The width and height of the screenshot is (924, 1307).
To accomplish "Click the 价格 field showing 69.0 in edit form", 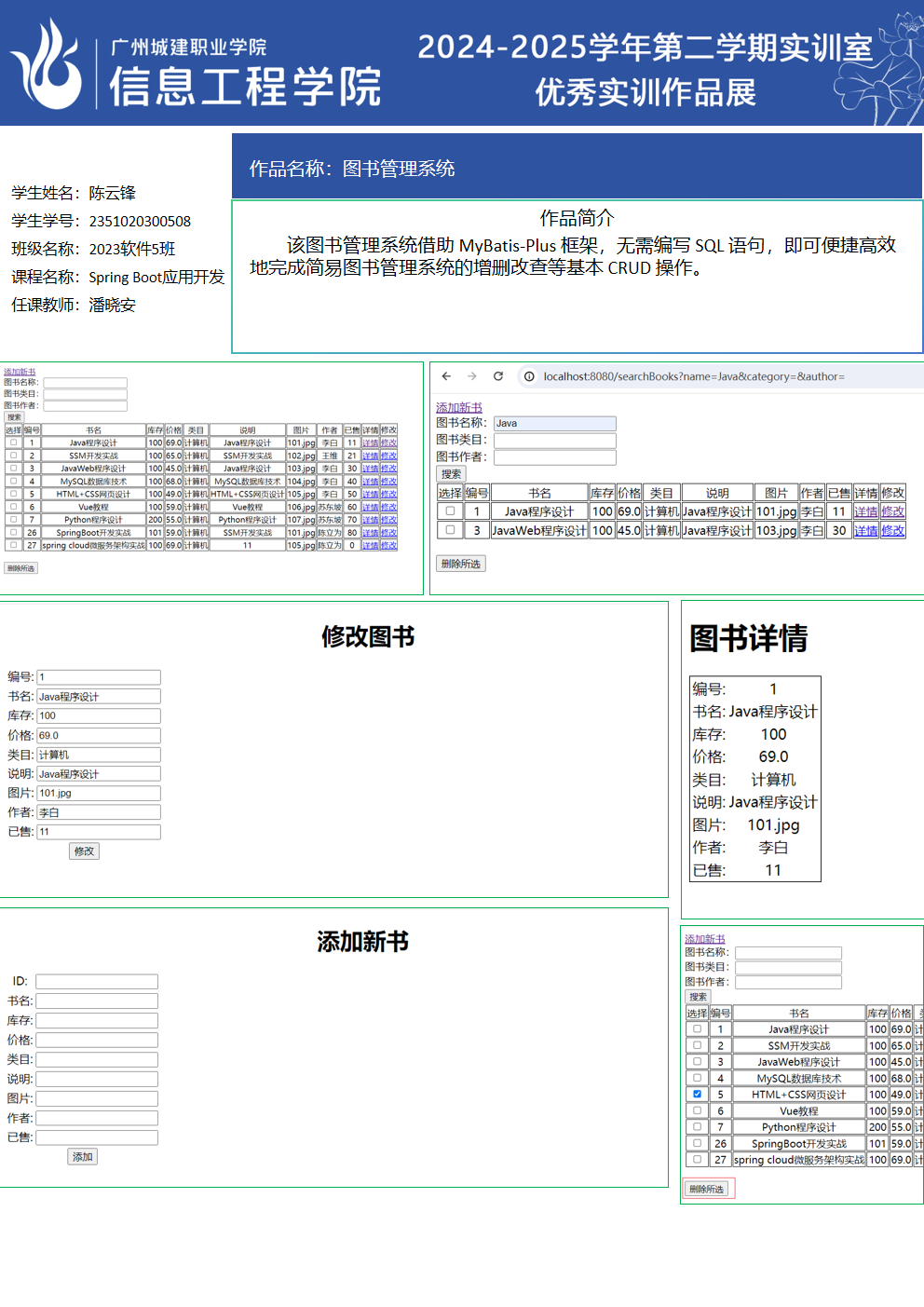I will [x=99, y=735].
